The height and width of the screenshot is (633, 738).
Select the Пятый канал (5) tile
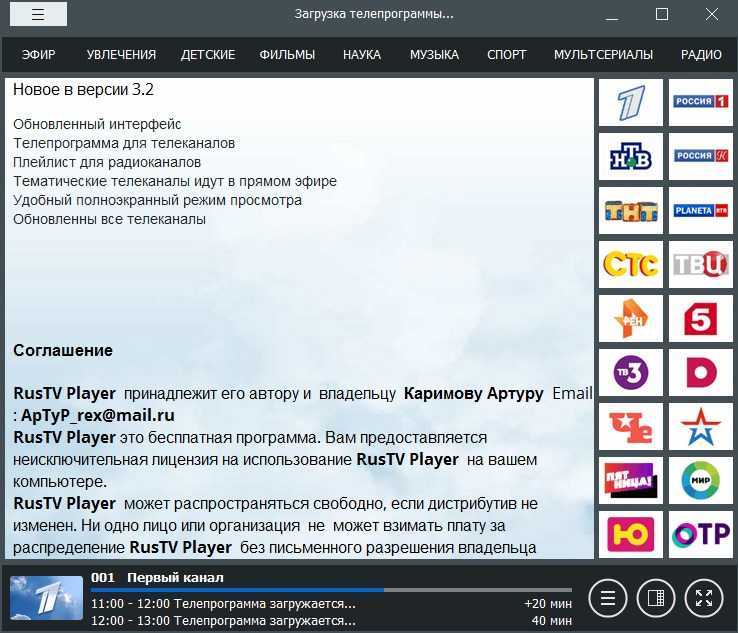click(x=701, y=319)
